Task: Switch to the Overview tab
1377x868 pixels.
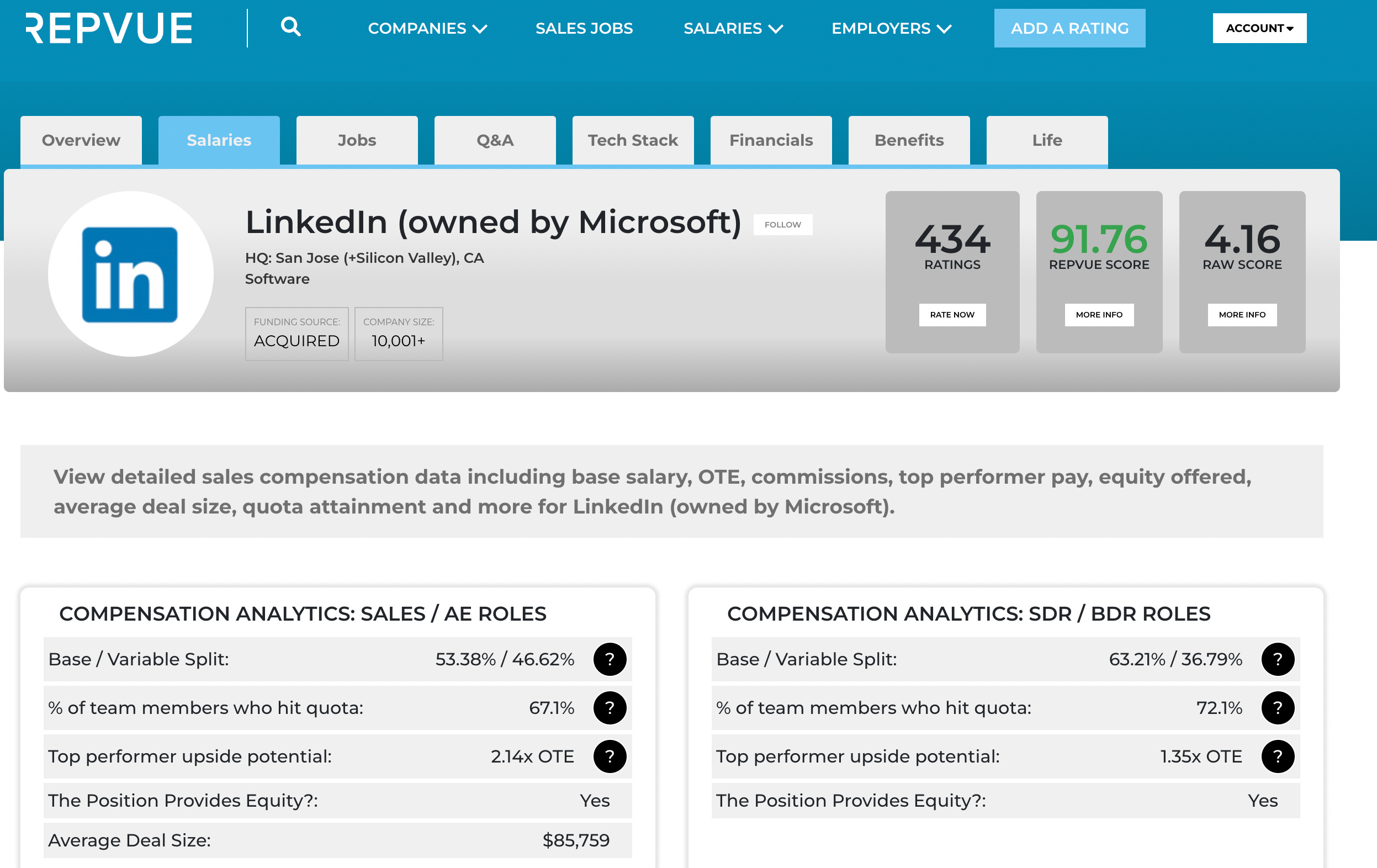Action: (x=81, y=141)
